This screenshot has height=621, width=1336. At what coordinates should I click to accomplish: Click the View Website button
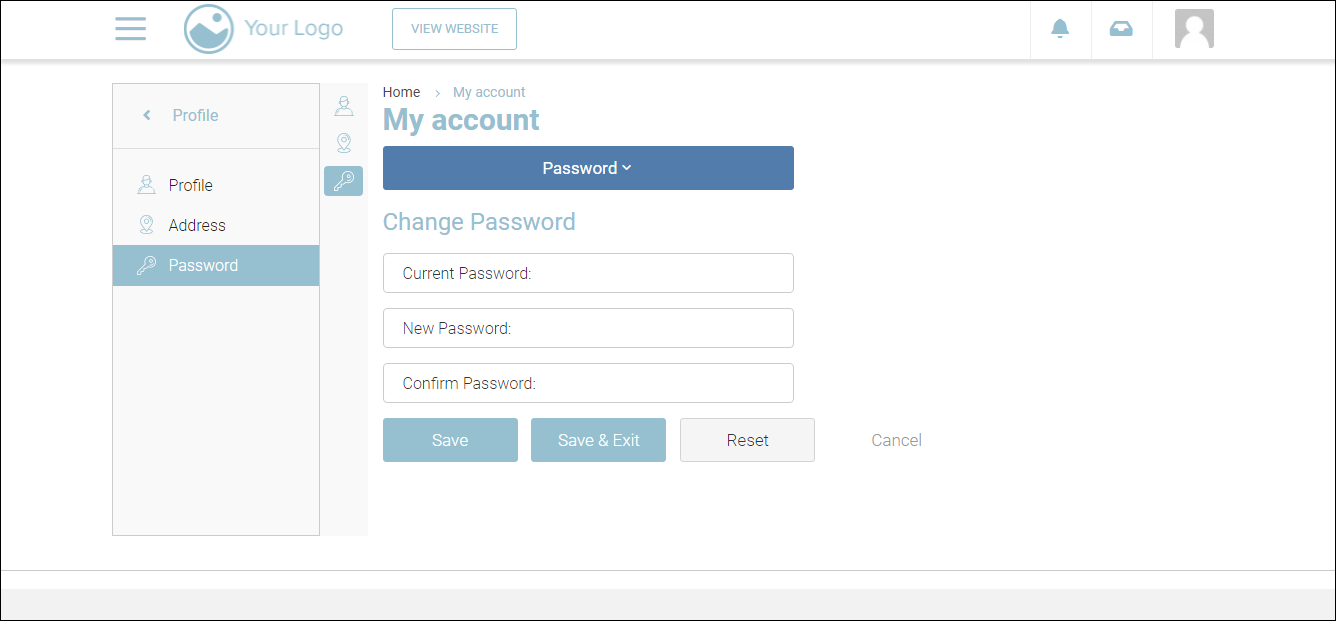coord(454,29)
